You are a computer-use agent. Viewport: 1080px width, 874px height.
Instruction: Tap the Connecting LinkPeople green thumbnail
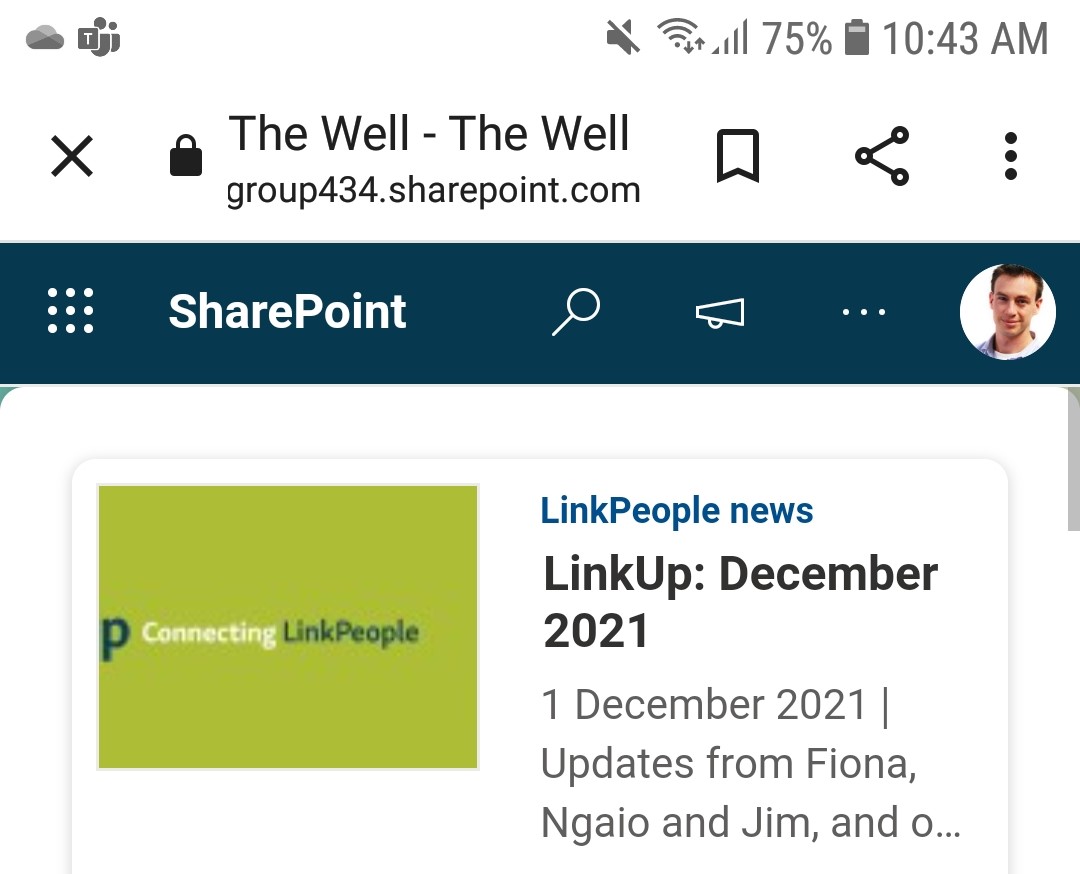[288, 627]
